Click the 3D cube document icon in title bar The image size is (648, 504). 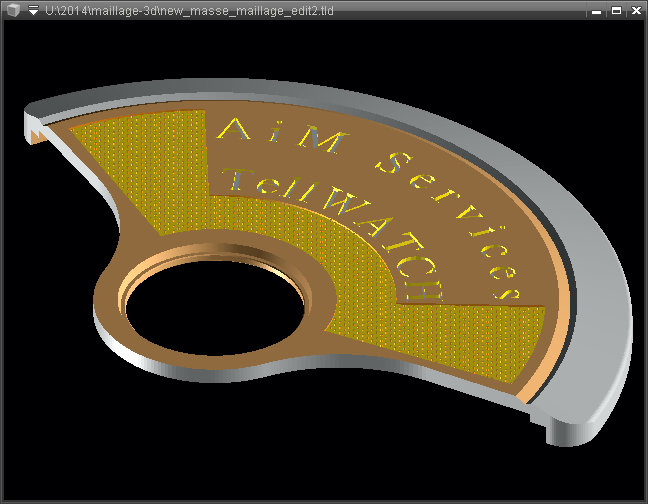[13, 10]
